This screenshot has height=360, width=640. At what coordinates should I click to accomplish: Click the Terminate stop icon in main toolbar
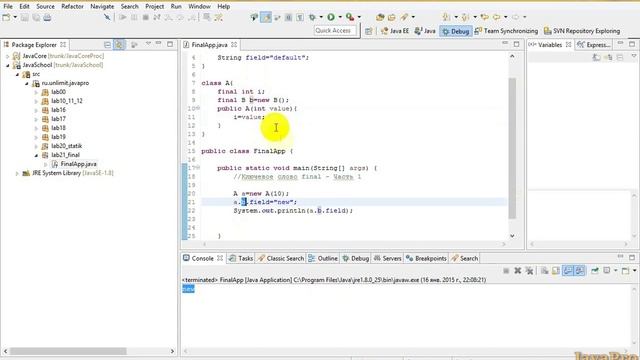tap(145, 17)
